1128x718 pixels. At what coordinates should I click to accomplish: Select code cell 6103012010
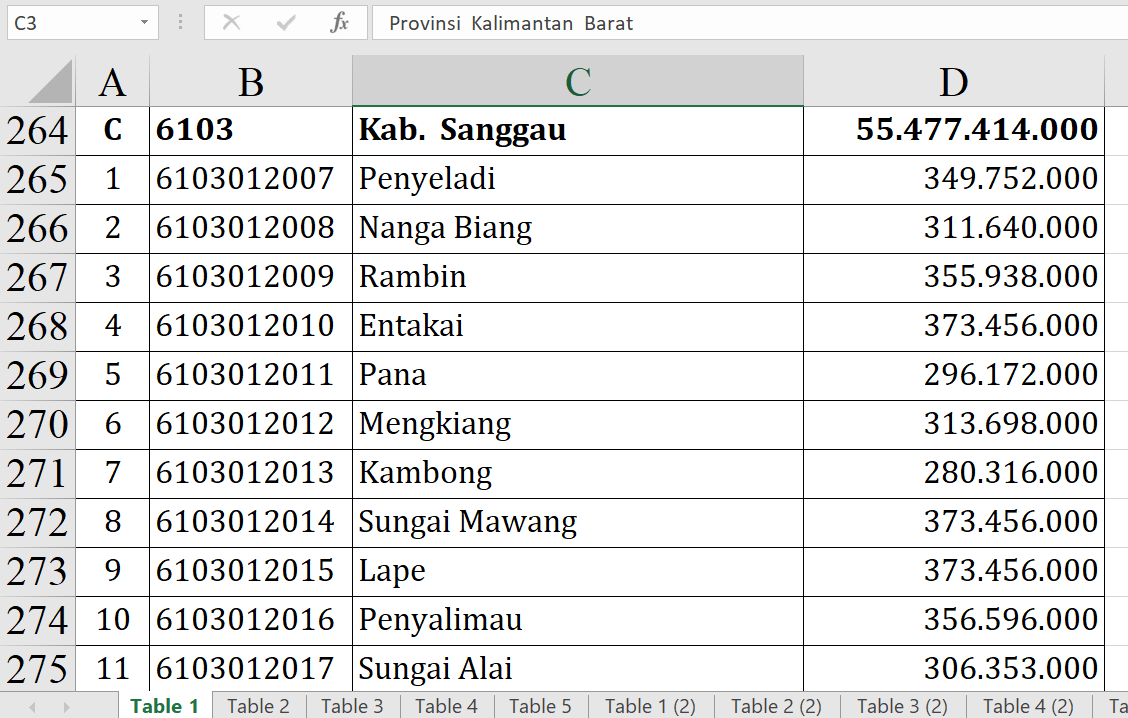251,326
